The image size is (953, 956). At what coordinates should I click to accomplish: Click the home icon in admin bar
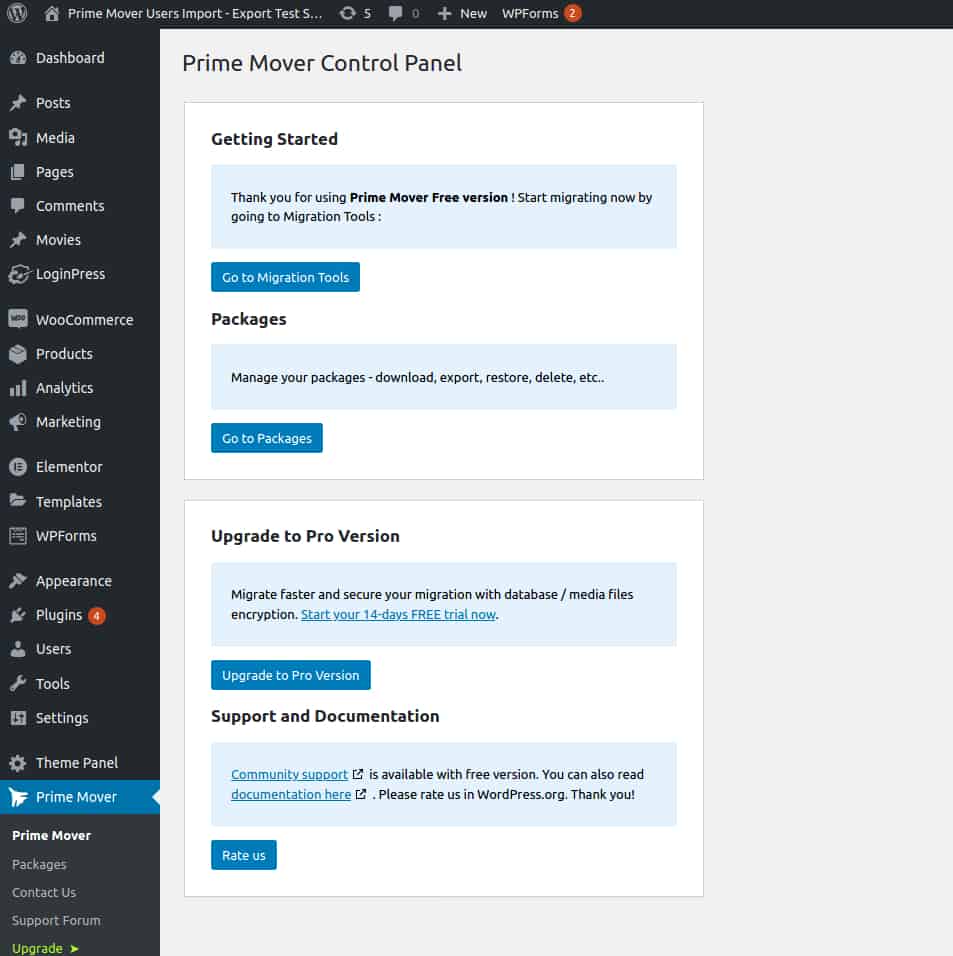click(52, 13)
